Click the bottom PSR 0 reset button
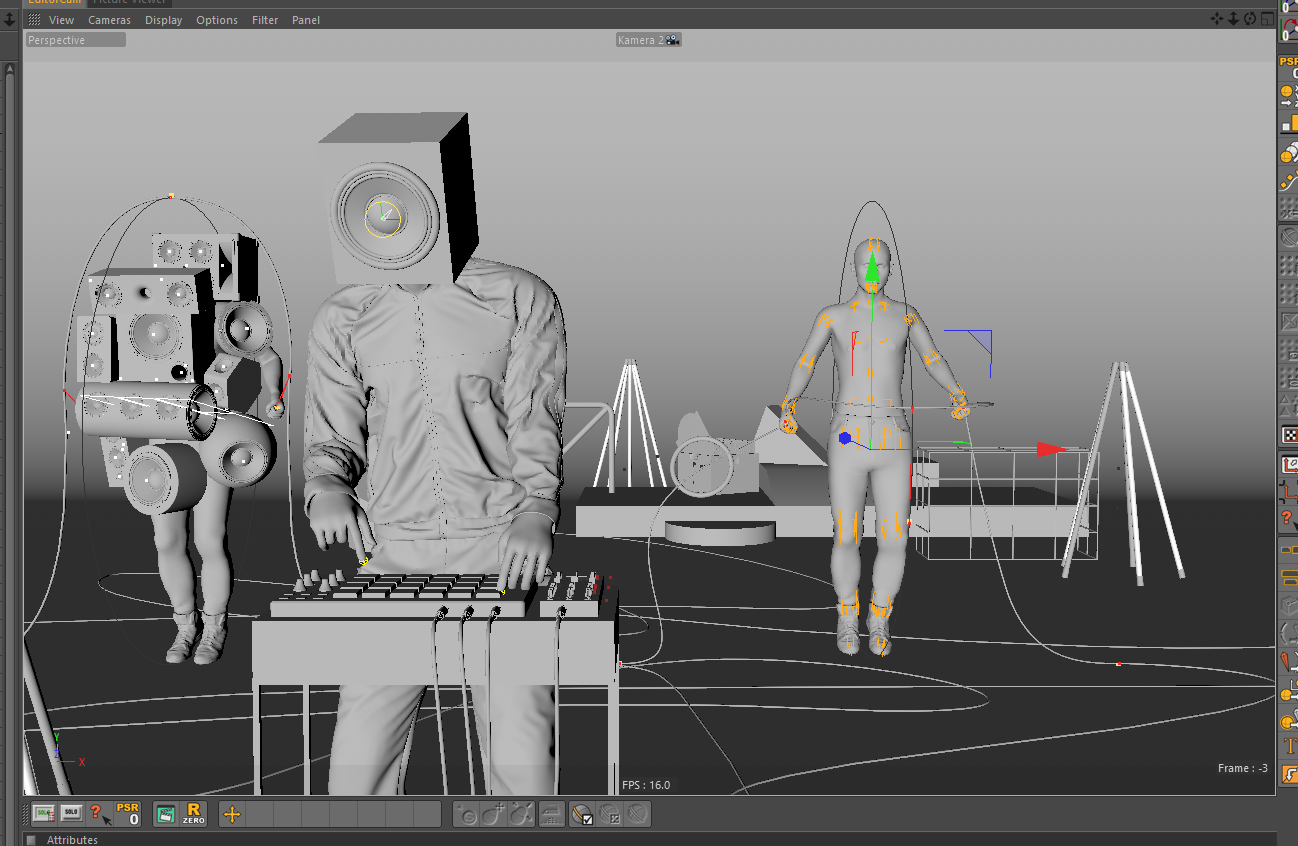1298x846 pixels. point(129,813)
